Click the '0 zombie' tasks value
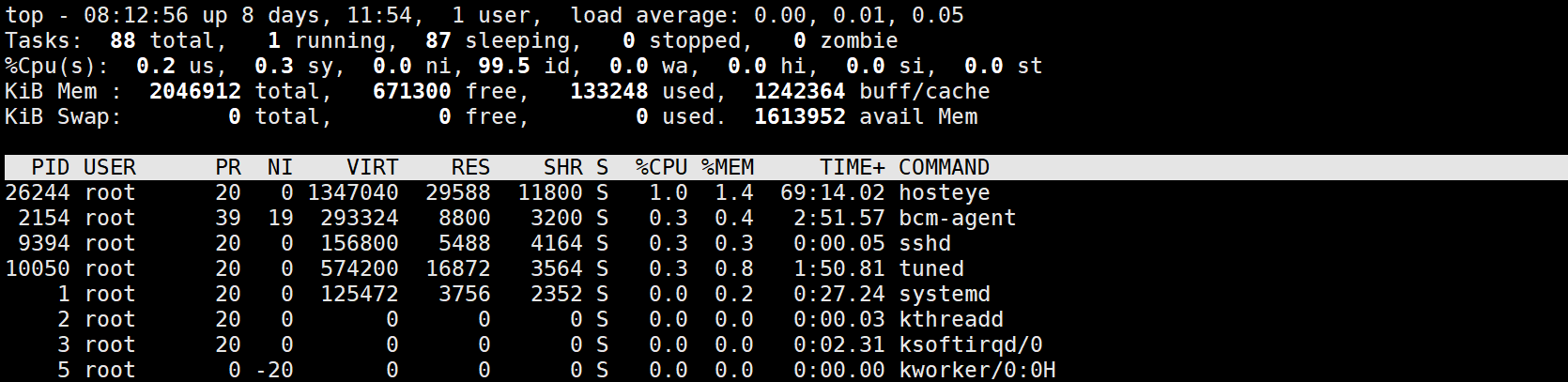 [846, 41]
